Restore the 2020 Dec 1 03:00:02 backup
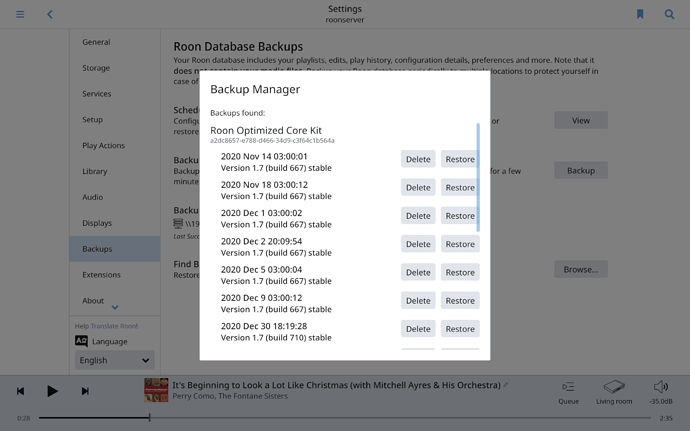The image size is (690, 431). (x=460, y=216)
